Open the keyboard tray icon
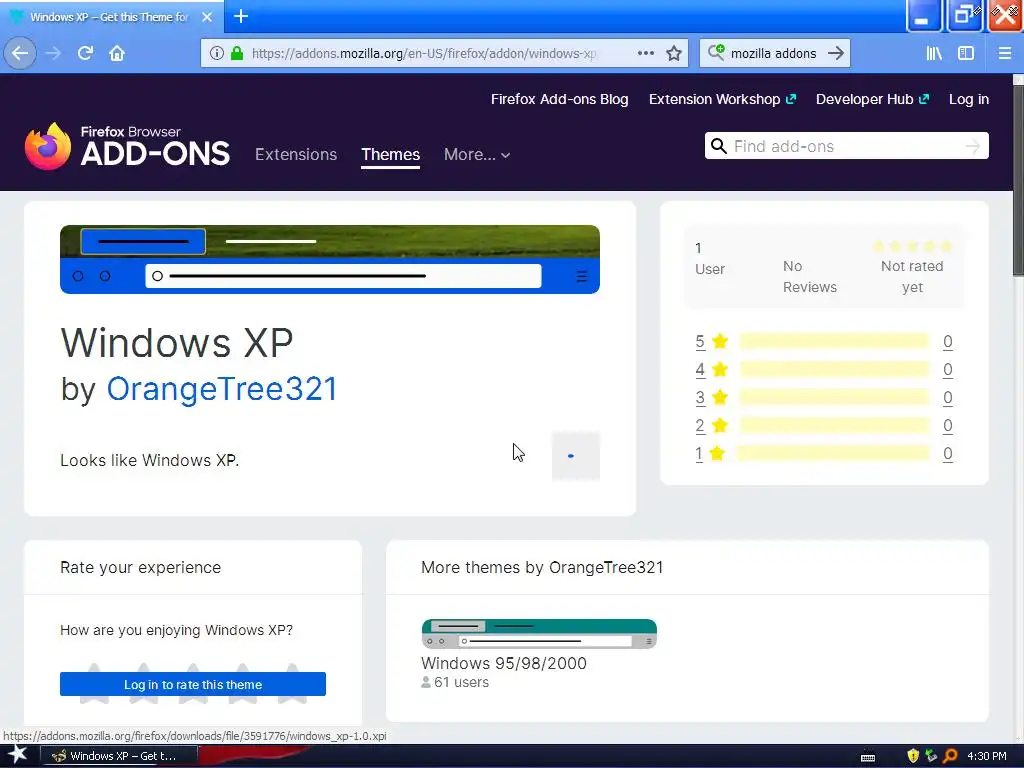 click(868, 757)
